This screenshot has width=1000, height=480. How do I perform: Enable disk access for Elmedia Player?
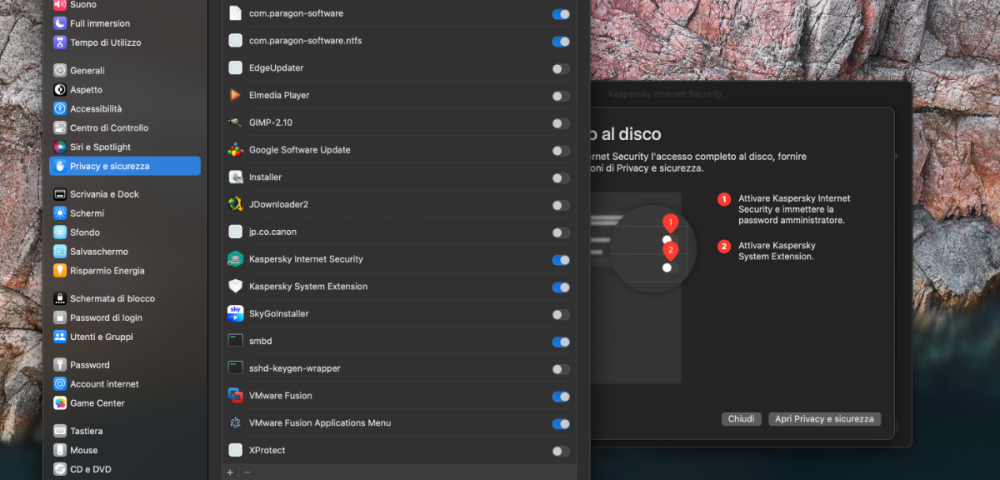[x=561, y=96]
